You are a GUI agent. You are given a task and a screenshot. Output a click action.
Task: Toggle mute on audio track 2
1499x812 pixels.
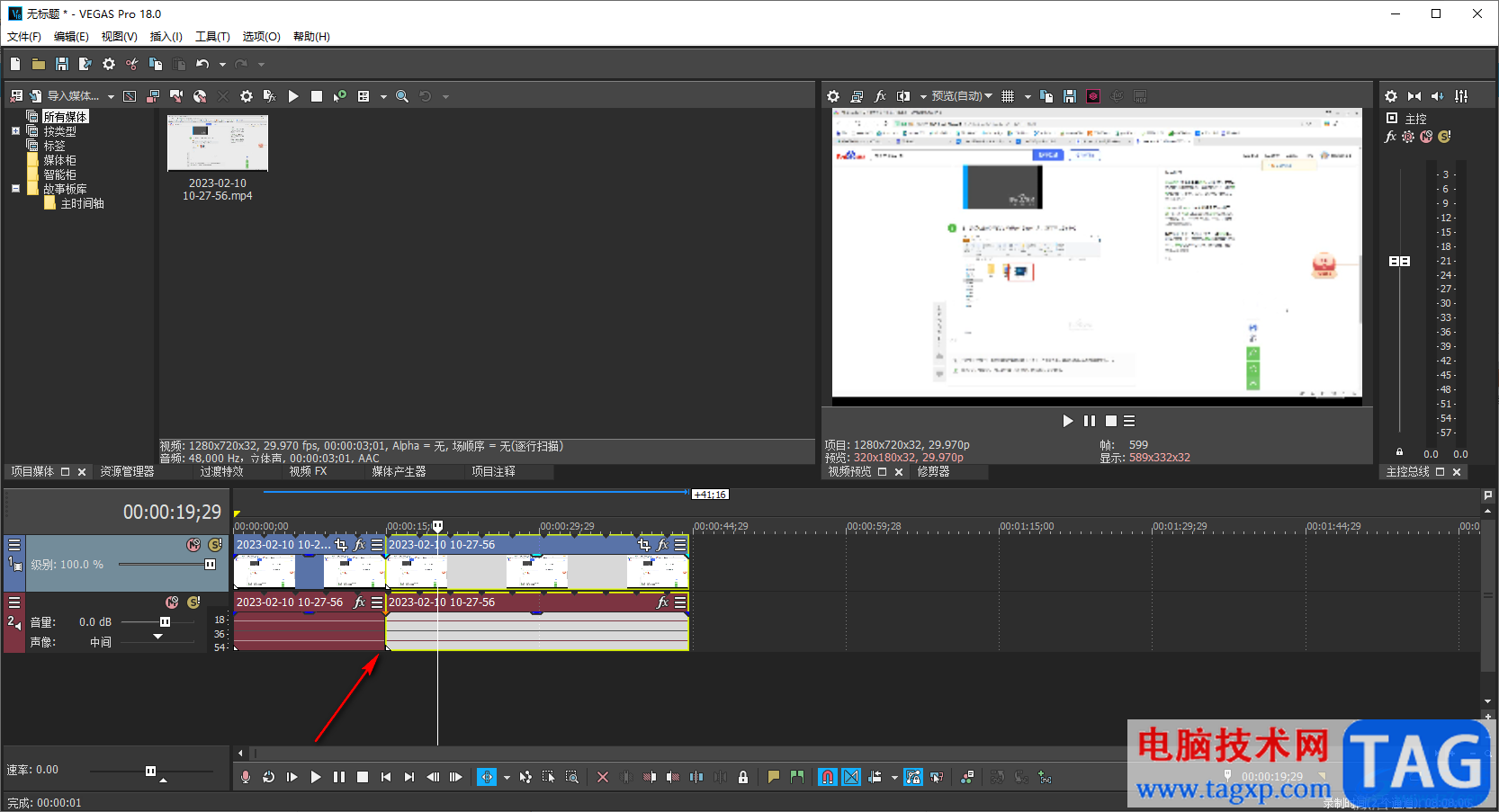pyautogui.click(x=172, y=602)
